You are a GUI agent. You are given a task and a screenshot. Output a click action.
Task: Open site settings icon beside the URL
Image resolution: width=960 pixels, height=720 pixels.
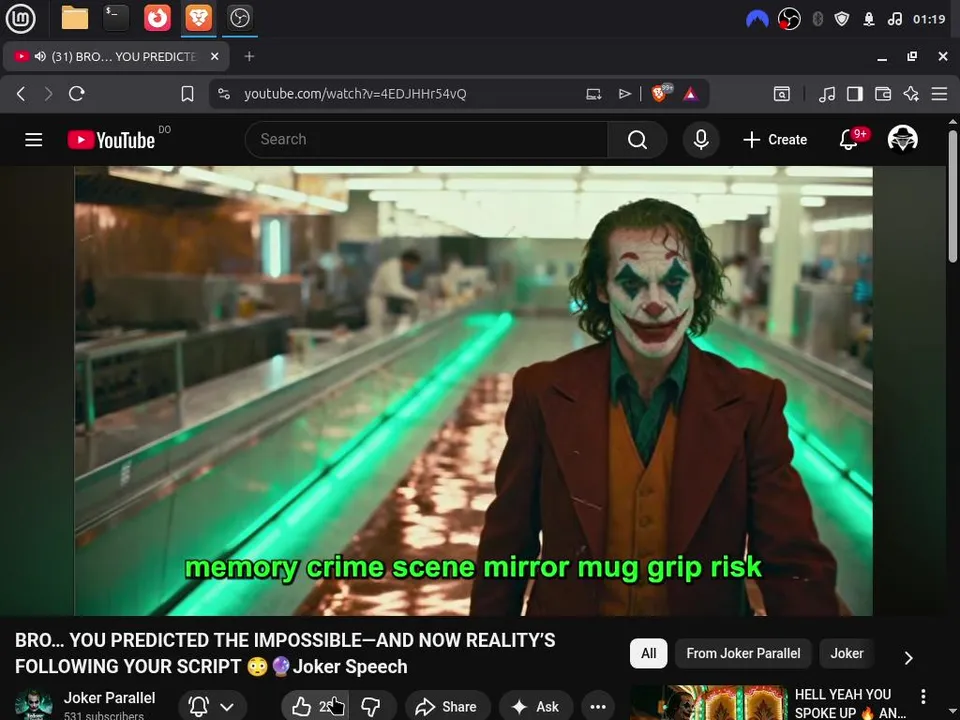click(x=224, y=94)
